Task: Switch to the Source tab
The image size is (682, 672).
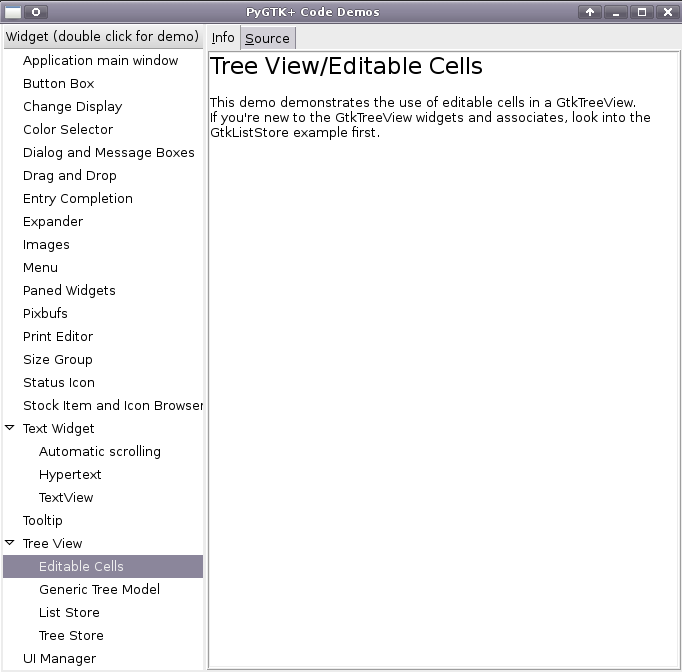Action: coord(267,38)
